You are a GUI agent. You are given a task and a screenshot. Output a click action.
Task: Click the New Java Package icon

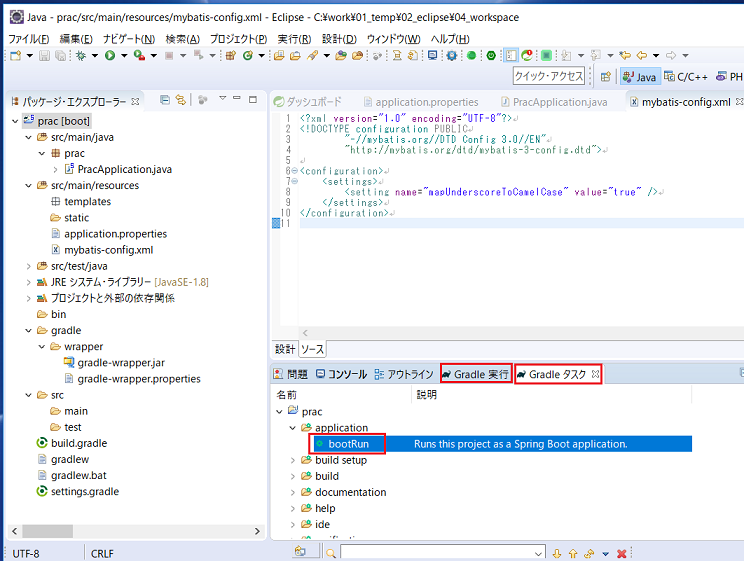231,56
